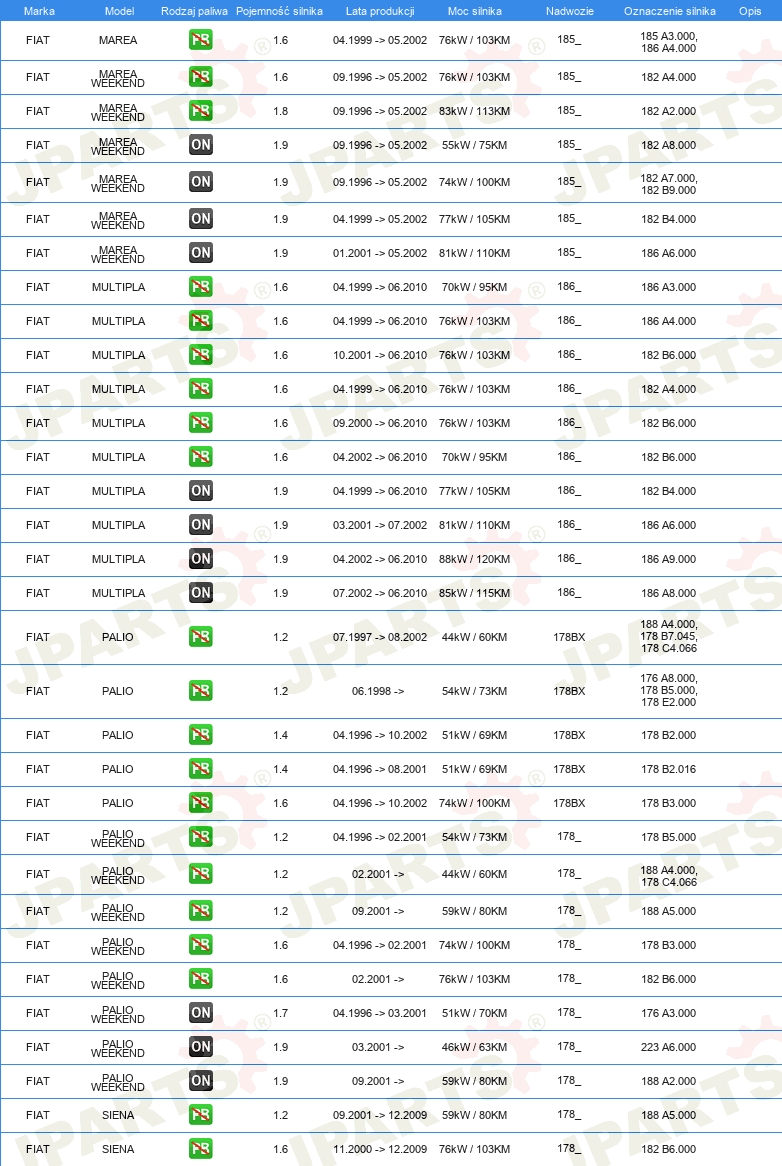
Task: Select power value '83kW / 113KM'
Action: tap(474, 111)
